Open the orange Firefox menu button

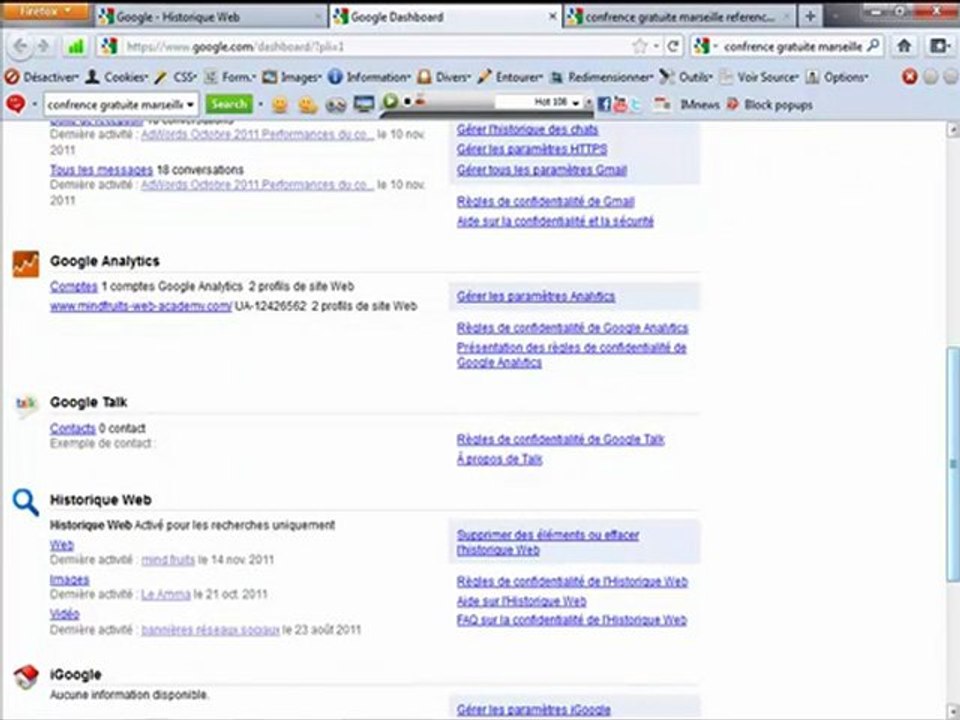point(45,12)
